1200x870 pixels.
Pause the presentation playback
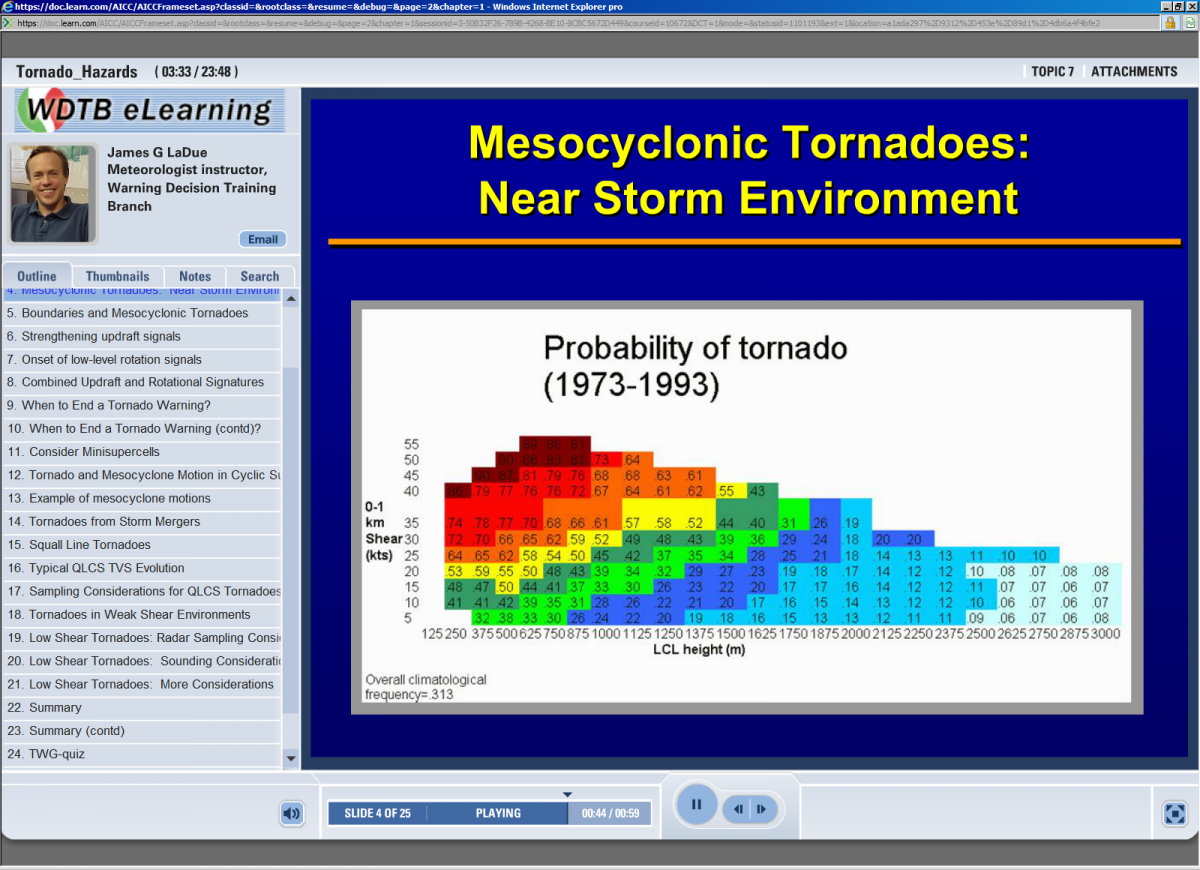tap(697, 804)
